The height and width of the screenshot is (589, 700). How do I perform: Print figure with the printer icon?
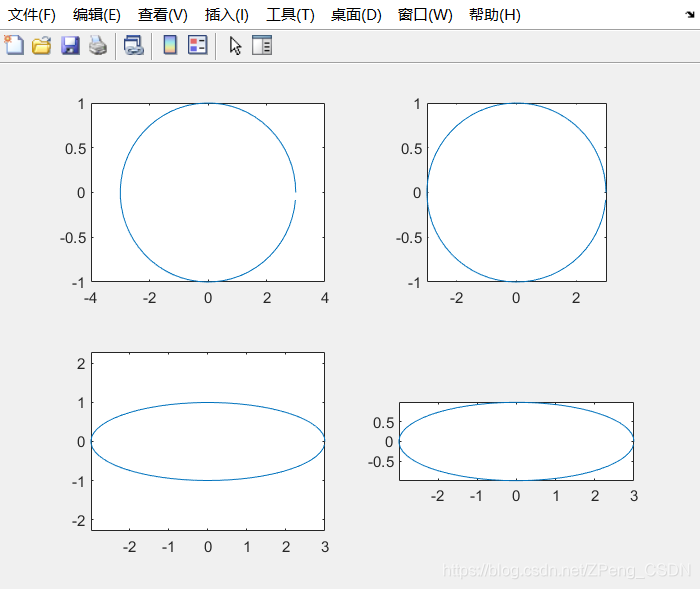click(x=98, y=46)
